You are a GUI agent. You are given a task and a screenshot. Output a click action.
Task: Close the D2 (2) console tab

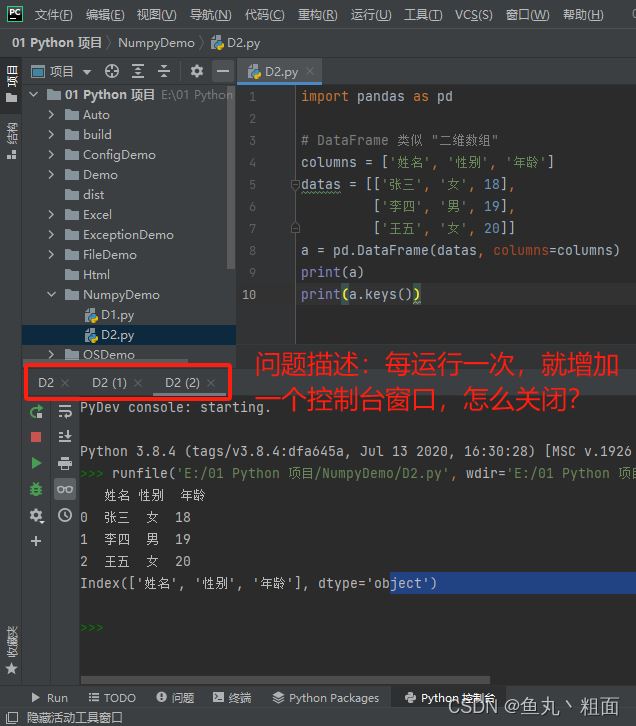pyautogui.click(x=211, y=383)
